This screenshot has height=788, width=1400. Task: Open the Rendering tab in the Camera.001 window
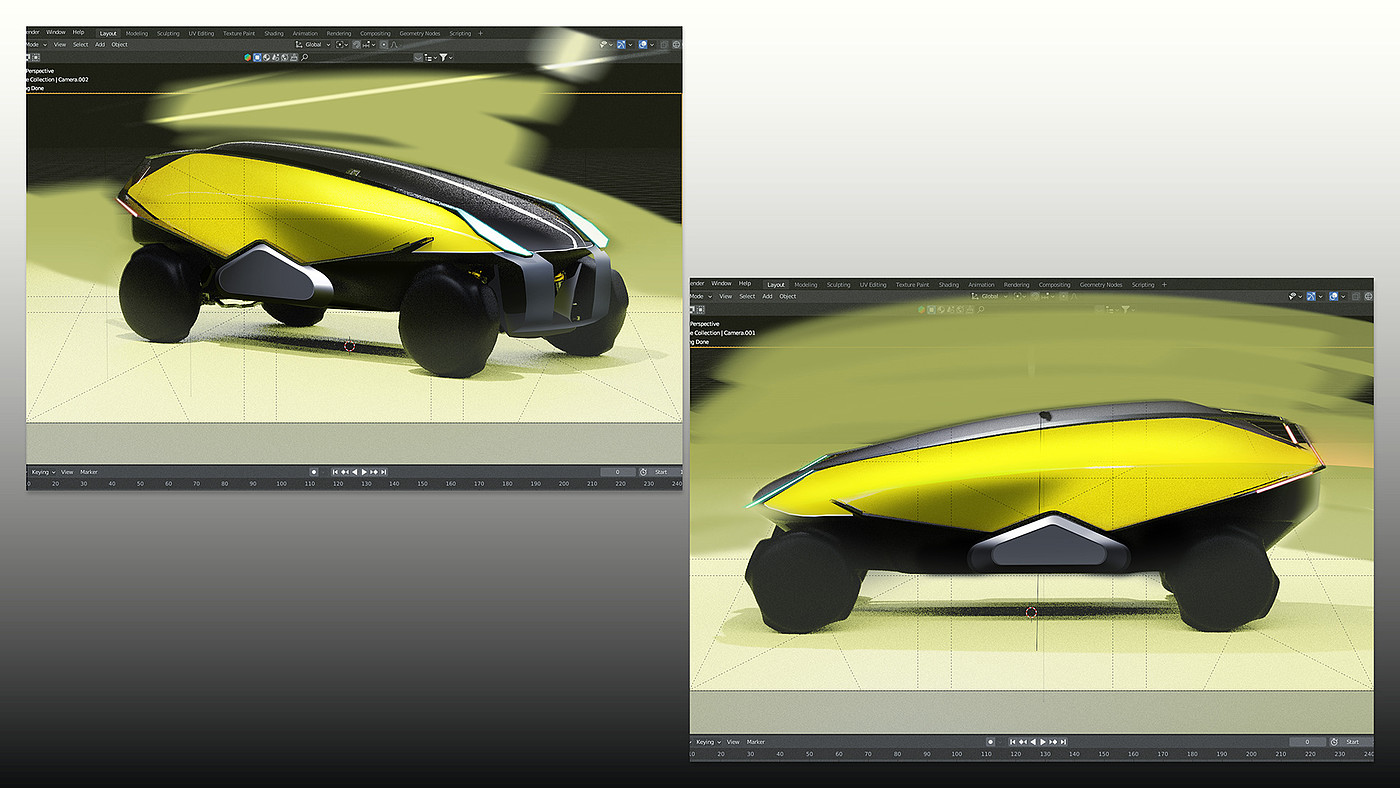(x=1017, y=284)
